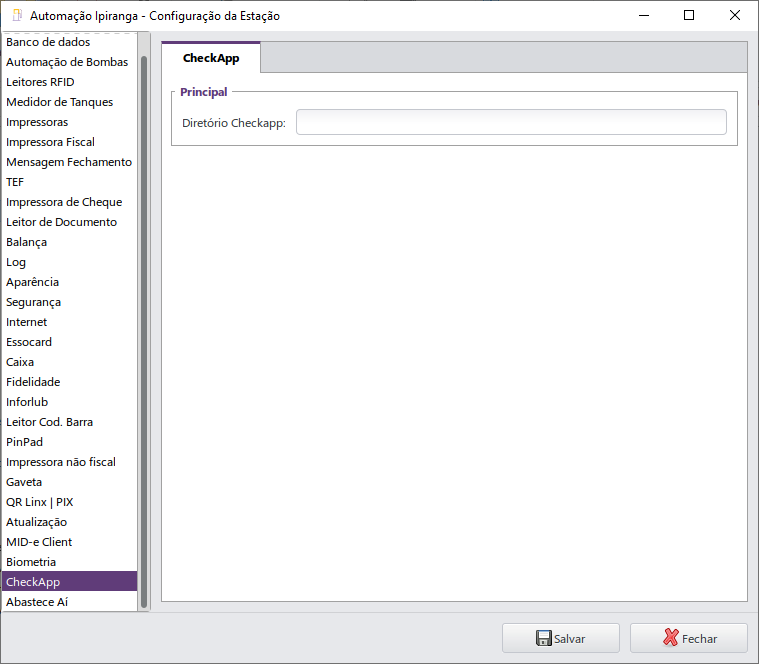Maximize the configuration window

point(689,15)
